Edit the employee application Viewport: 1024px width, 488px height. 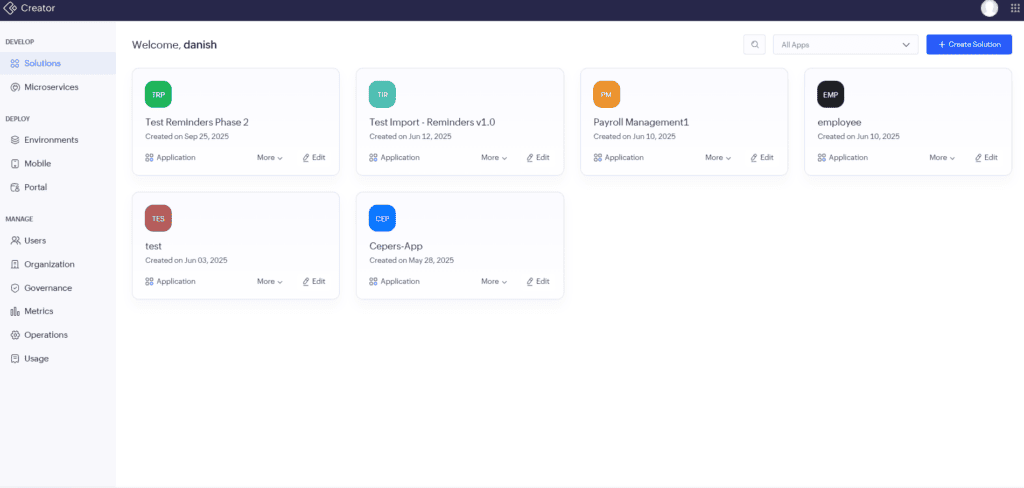coord(986,157)
